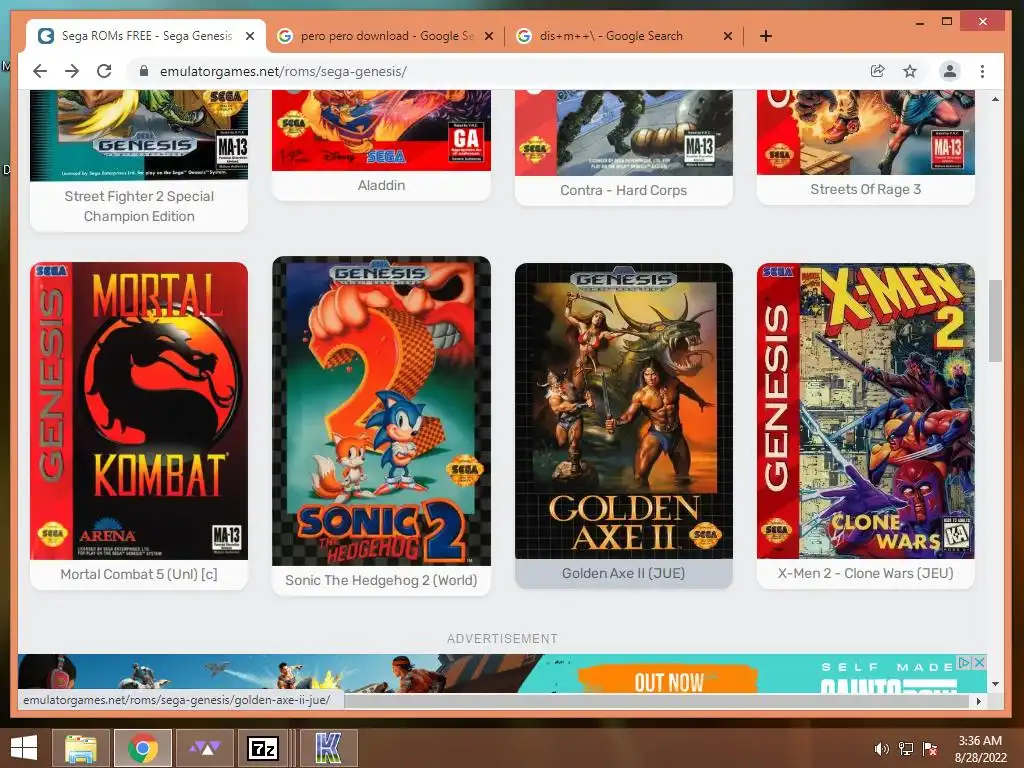The height and width of the screenshot is (768, 1024).
Task: Open the Mortal Combat 5 (Unl) [c] link
Action: (x=139, y=574)
